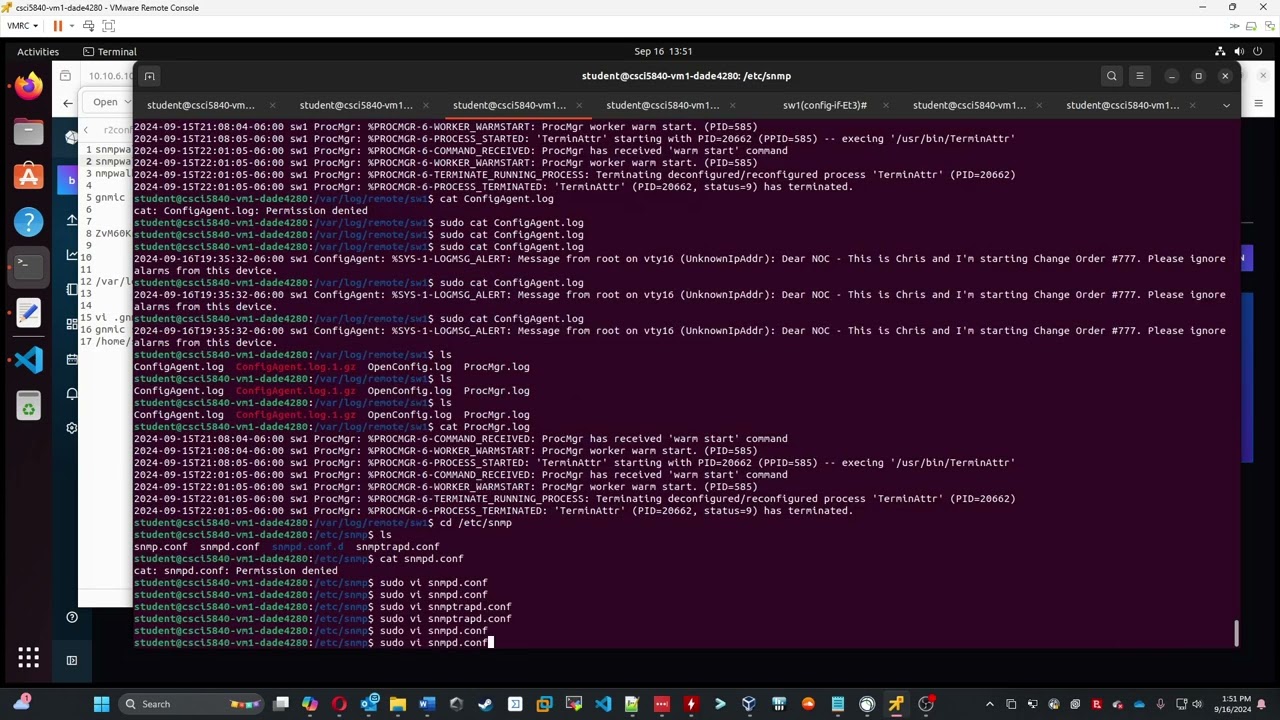Open Ubuntu Software from the dock
The height and width of the screenshot is (720, 1280).
28,177
